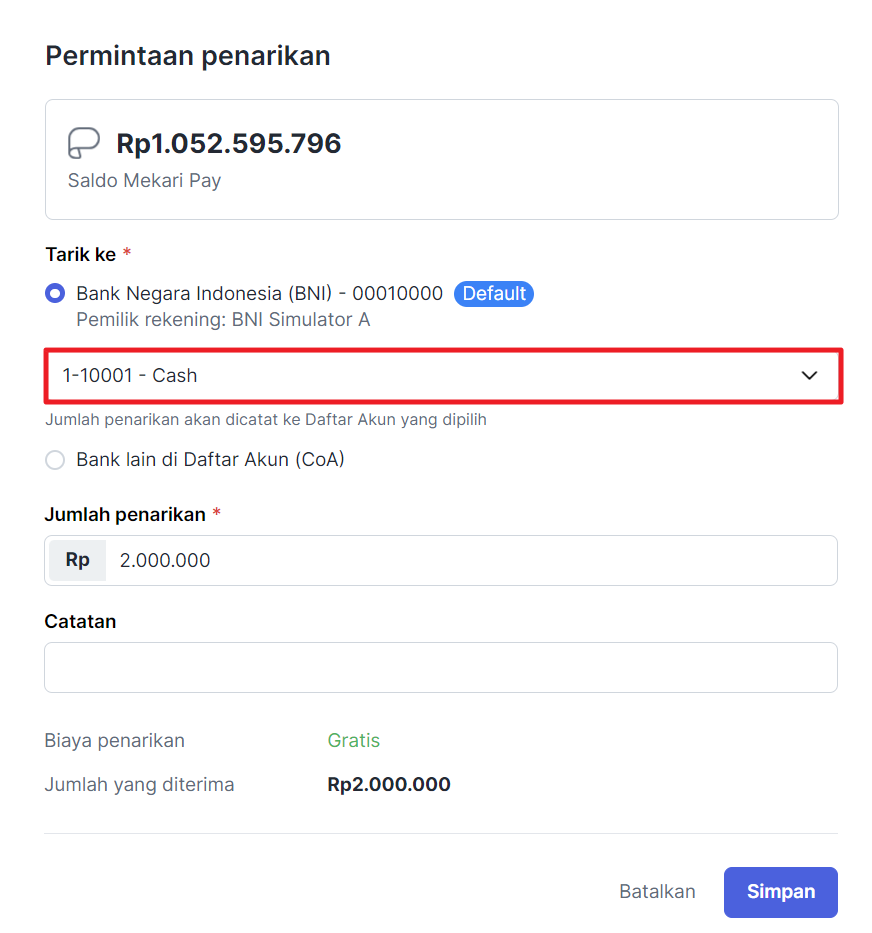Click the Rp1.052.595.796 balance amount
This screenshot has height=933, width=872.
229,144
